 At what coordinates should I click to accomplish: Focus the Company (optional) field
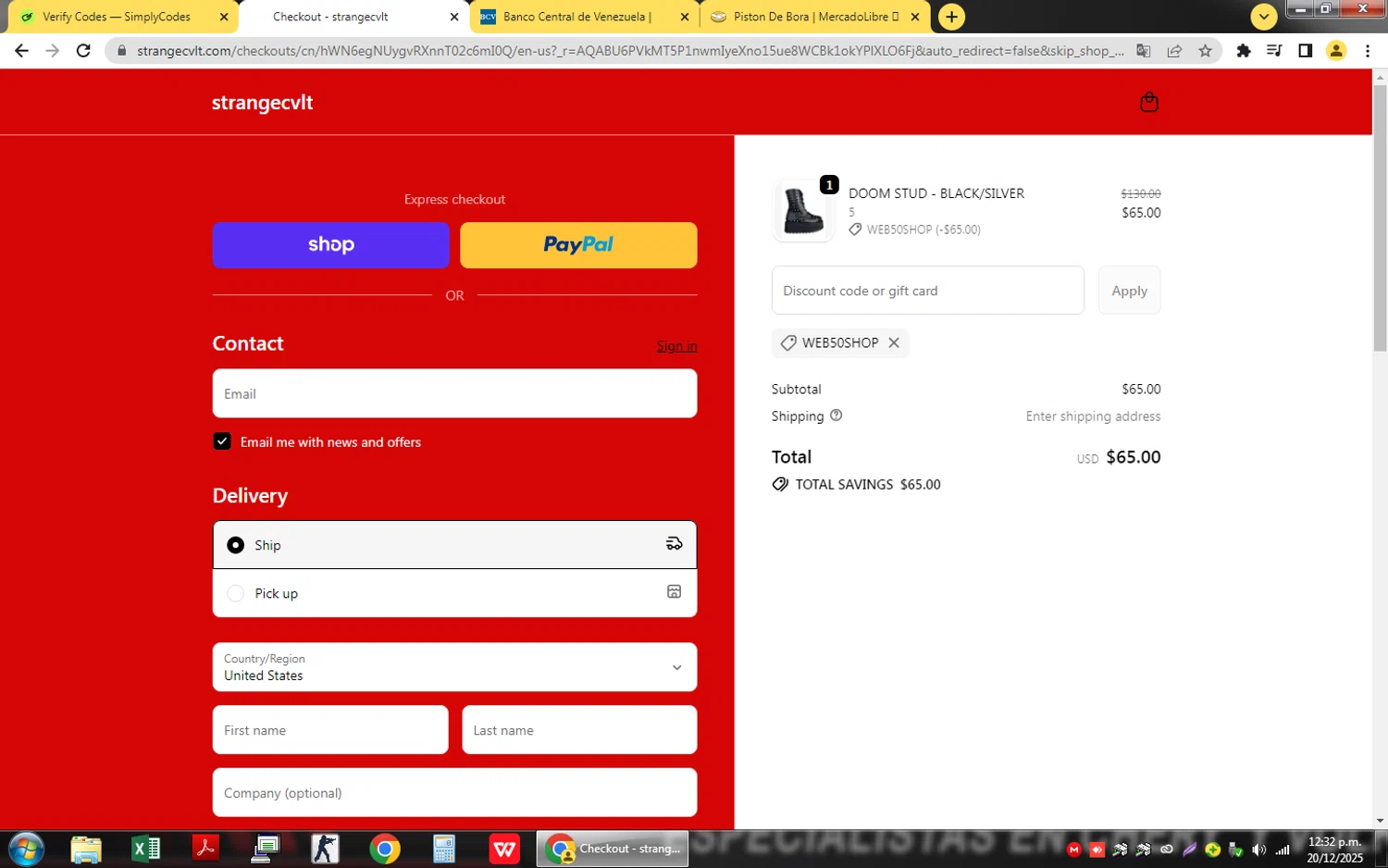point(454,793)
